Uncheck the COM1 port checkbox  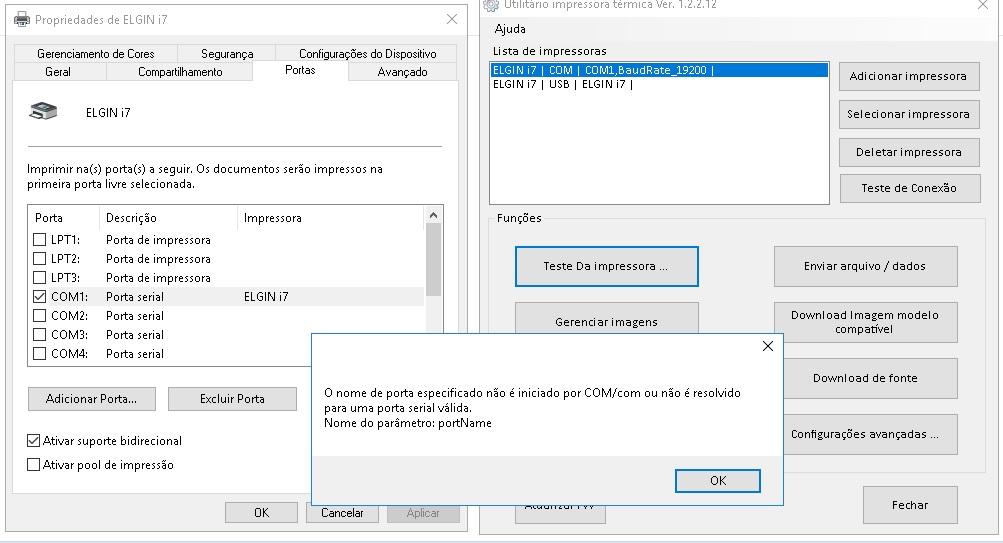point(40,296)
